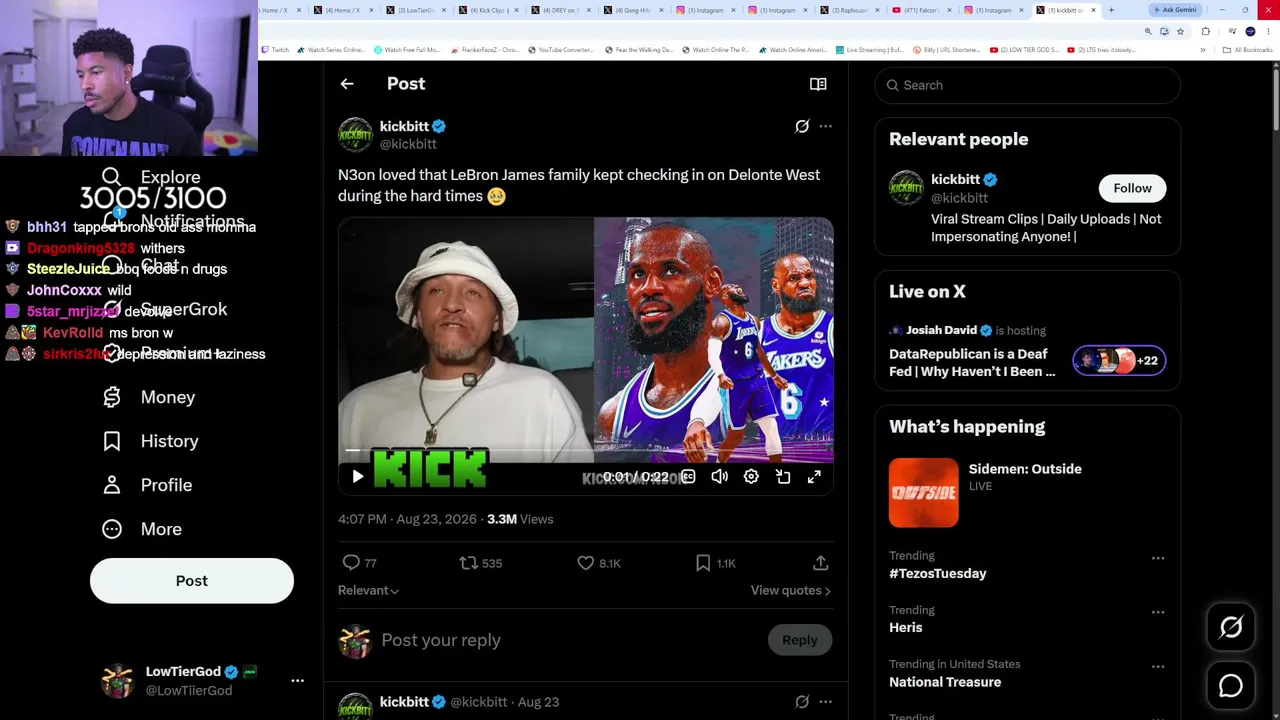
Task: Open Explore in the sidebar
Action: point(151,177)
